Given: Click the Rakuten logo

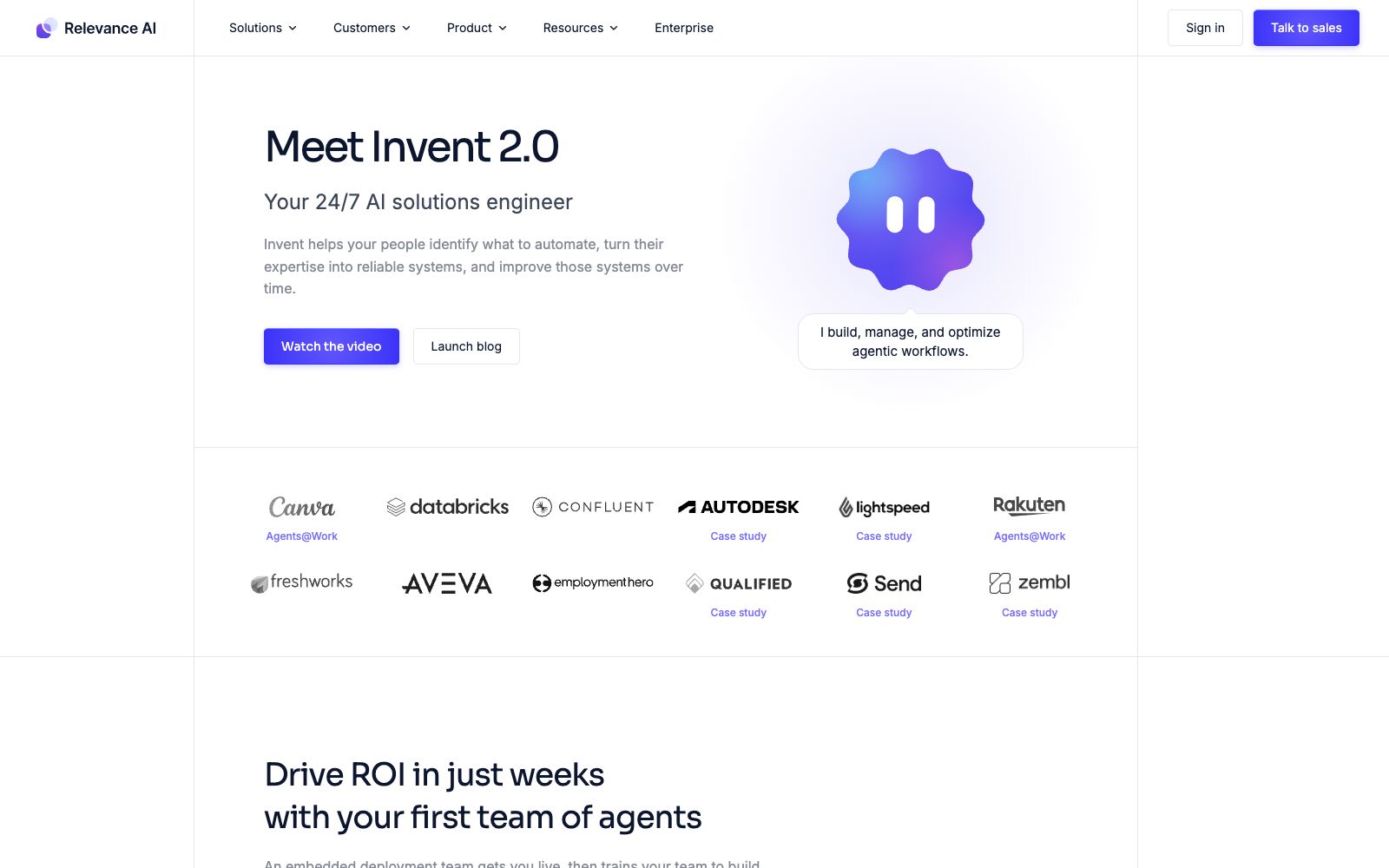Looking at the screenshot, I should [1030, 505].
